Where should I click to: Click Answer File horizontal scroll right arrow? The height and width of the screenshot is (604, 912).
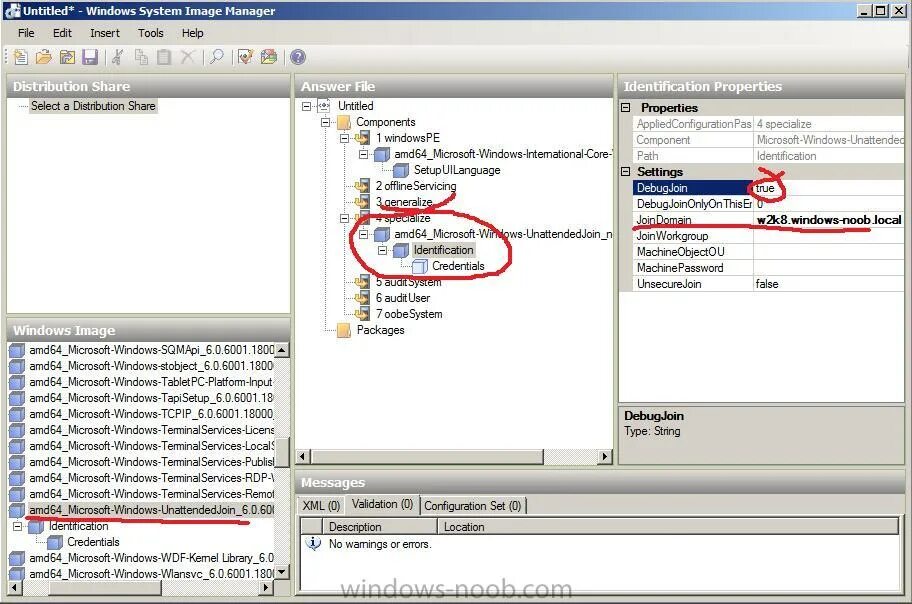tap(605, 457)
